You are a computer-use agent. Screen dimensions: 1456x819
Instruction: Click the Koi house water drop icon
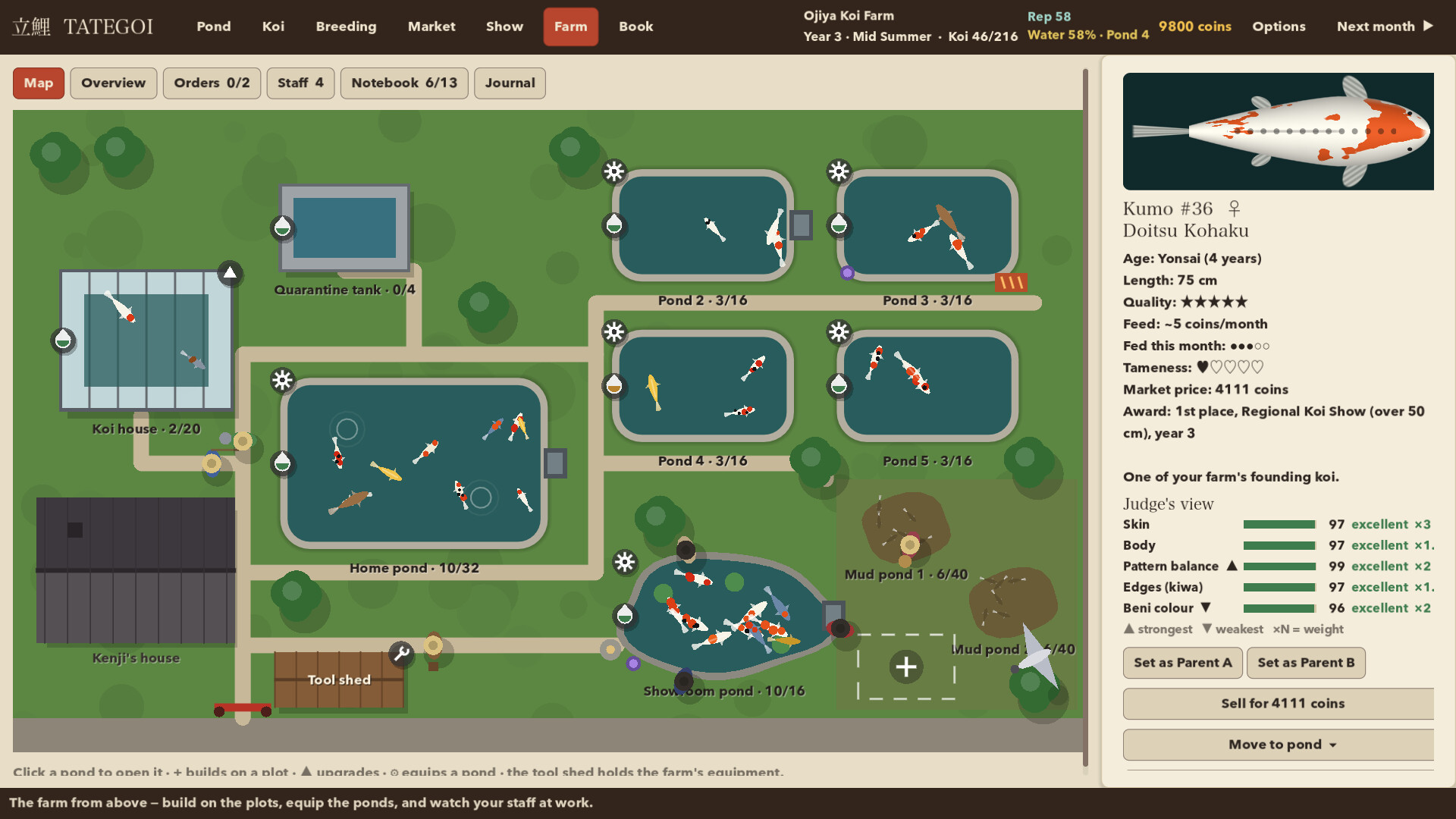63,340
